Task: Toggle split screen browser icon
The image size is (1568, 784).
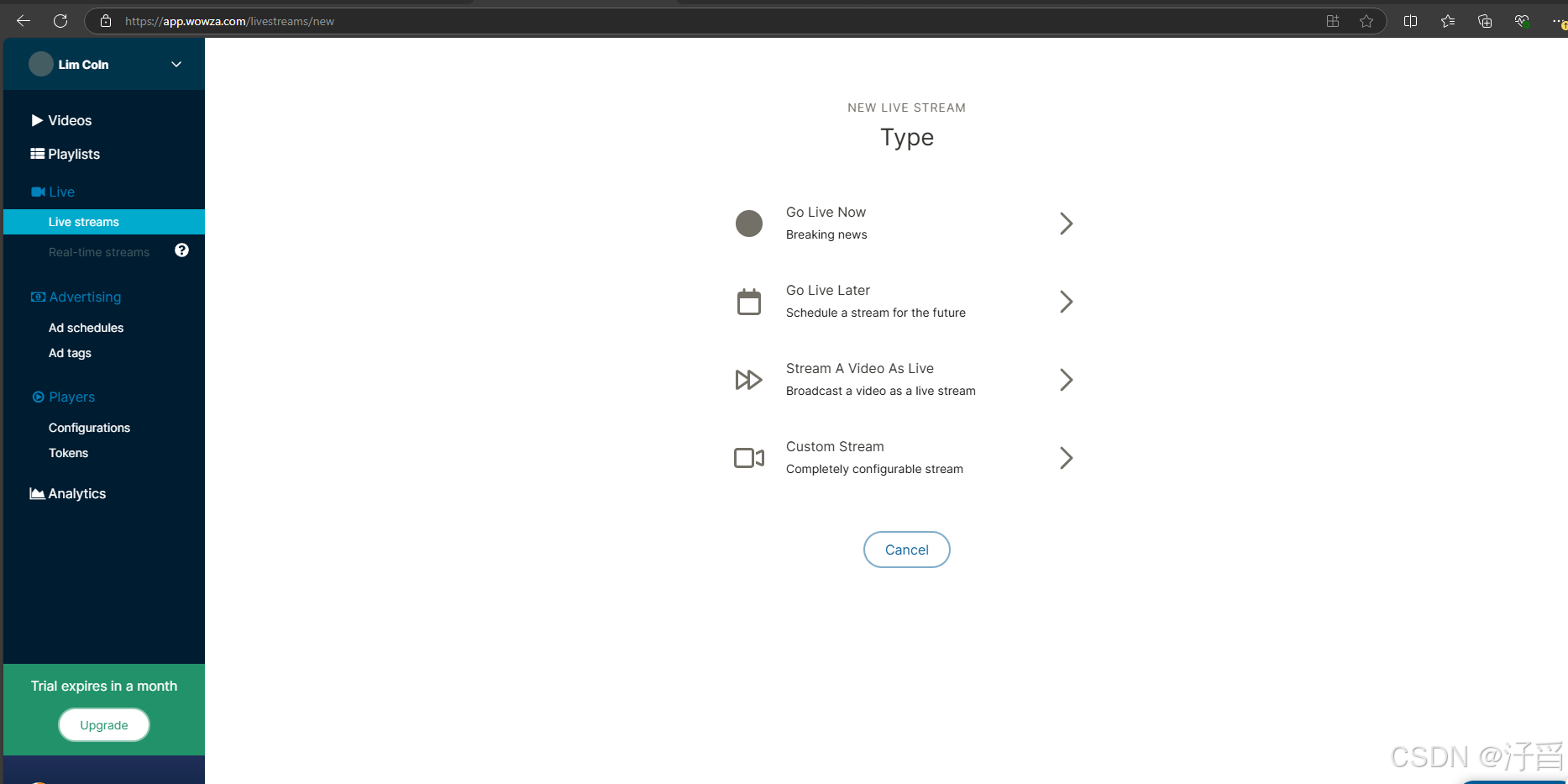Action: click(x=1411, y=21)
